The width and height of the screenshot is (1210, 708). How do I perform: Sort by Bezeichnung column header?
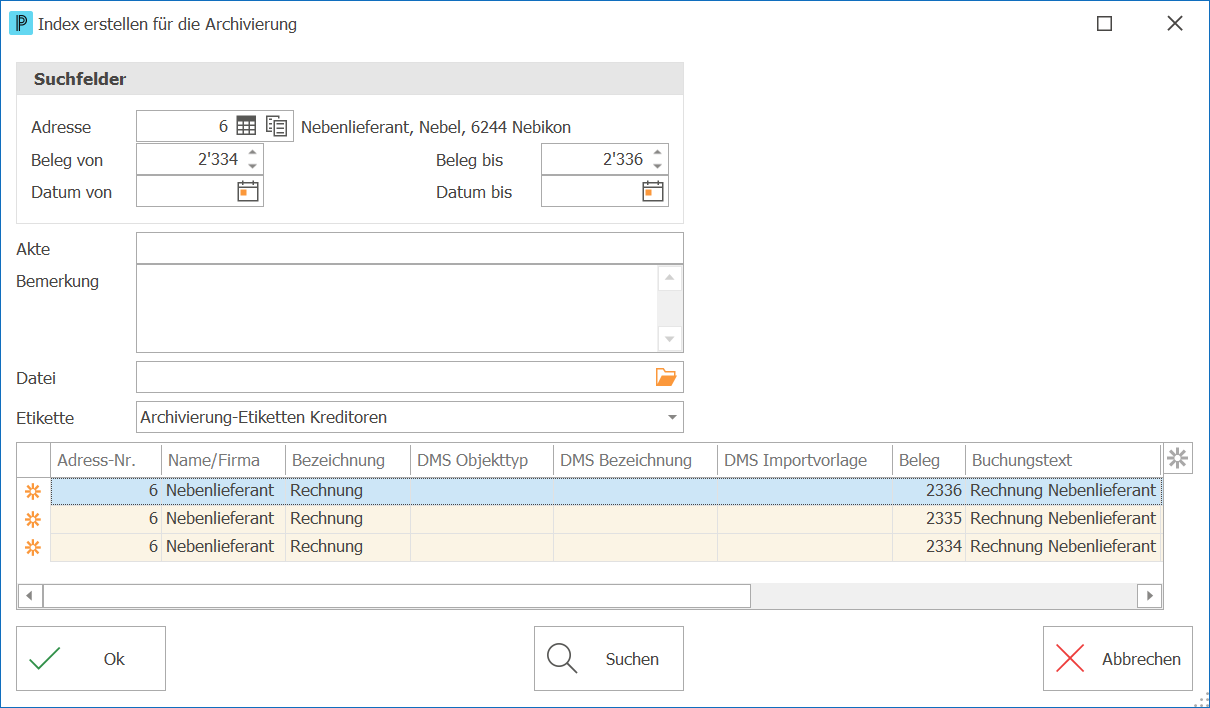pyautogui.click(x=348, y=460)
